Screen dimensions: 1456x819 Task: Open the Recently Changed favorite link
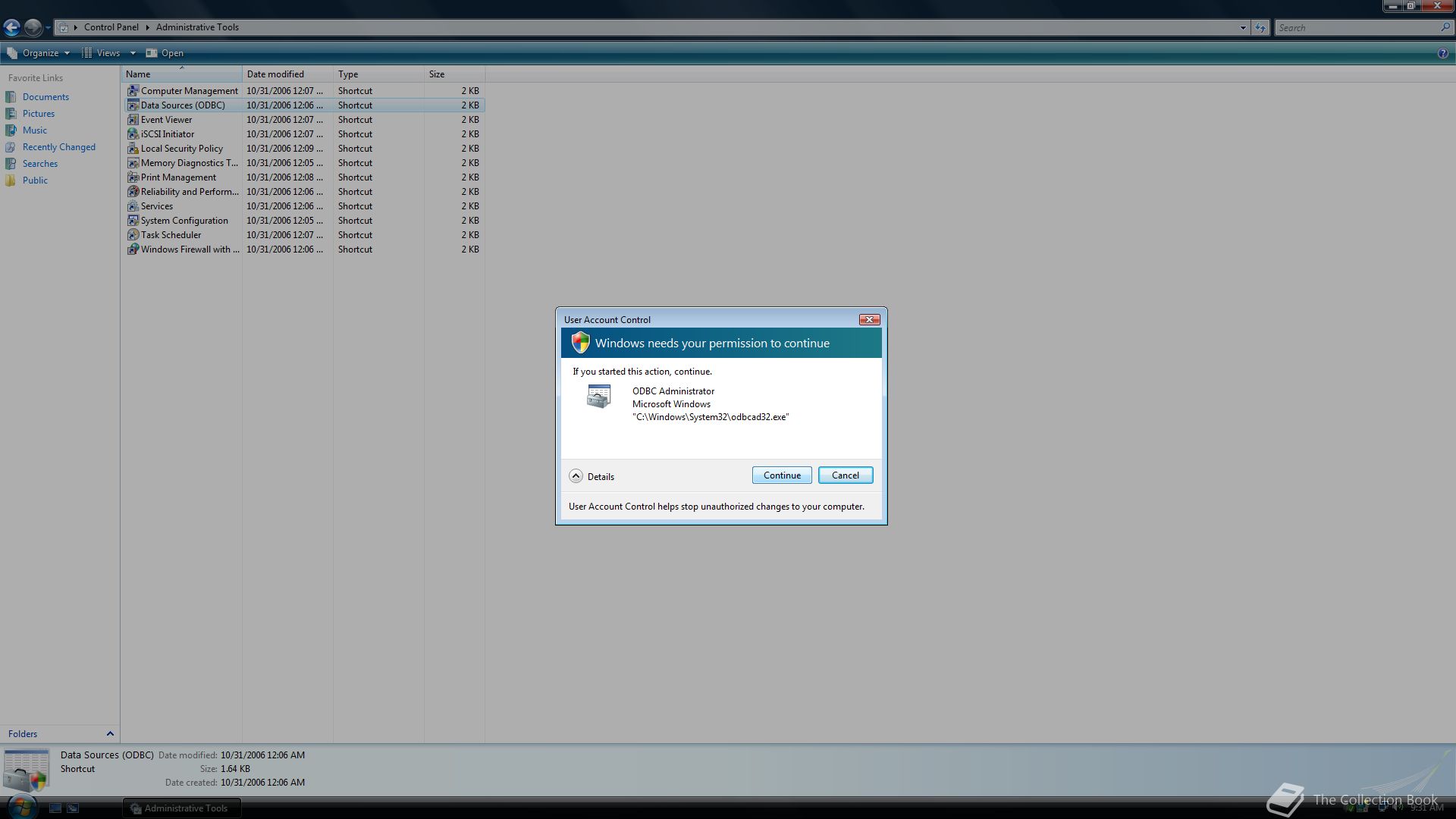58,147
